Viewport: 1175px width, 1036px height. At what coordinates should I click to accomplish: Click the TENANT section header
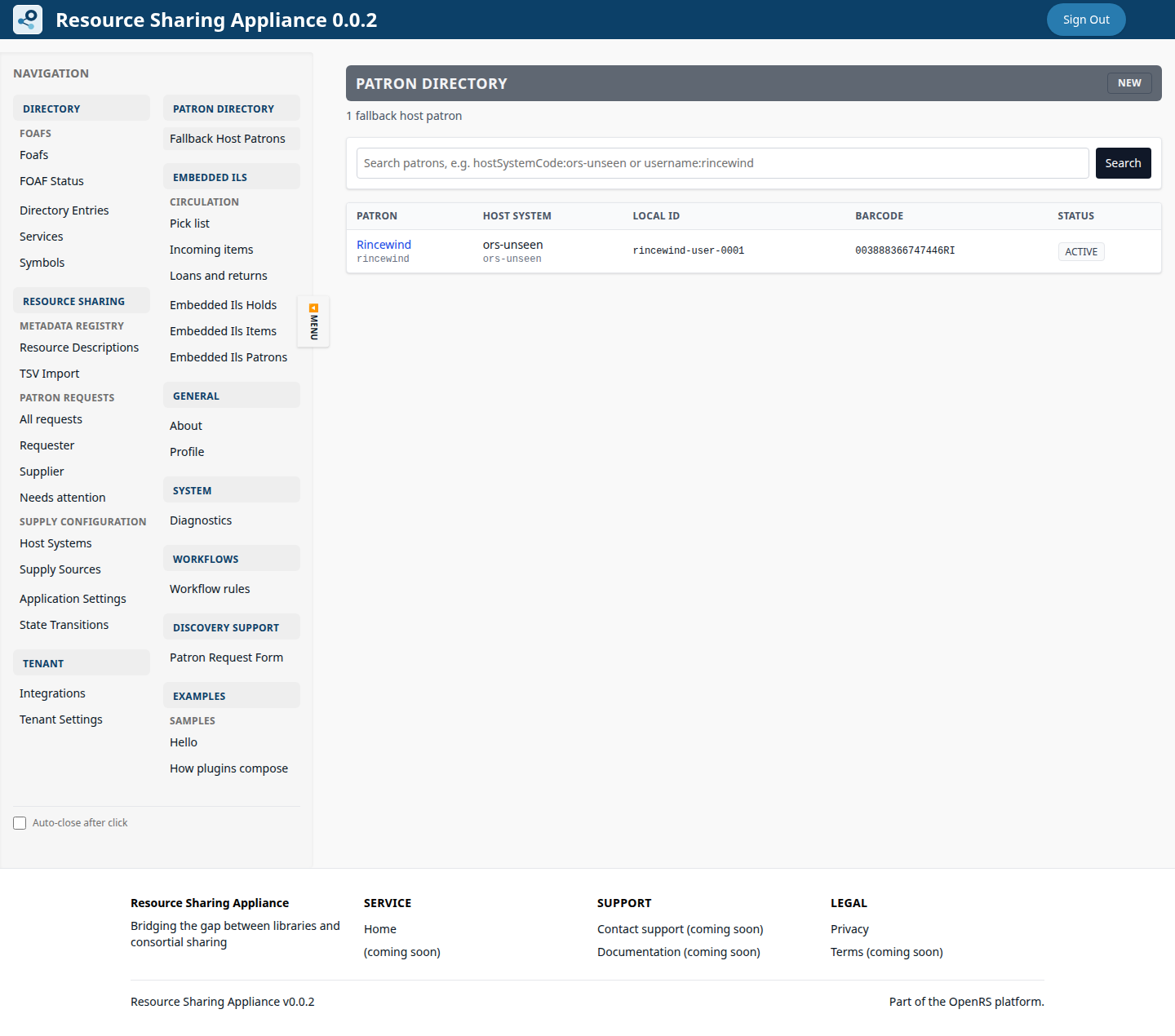tap(82, 663)
